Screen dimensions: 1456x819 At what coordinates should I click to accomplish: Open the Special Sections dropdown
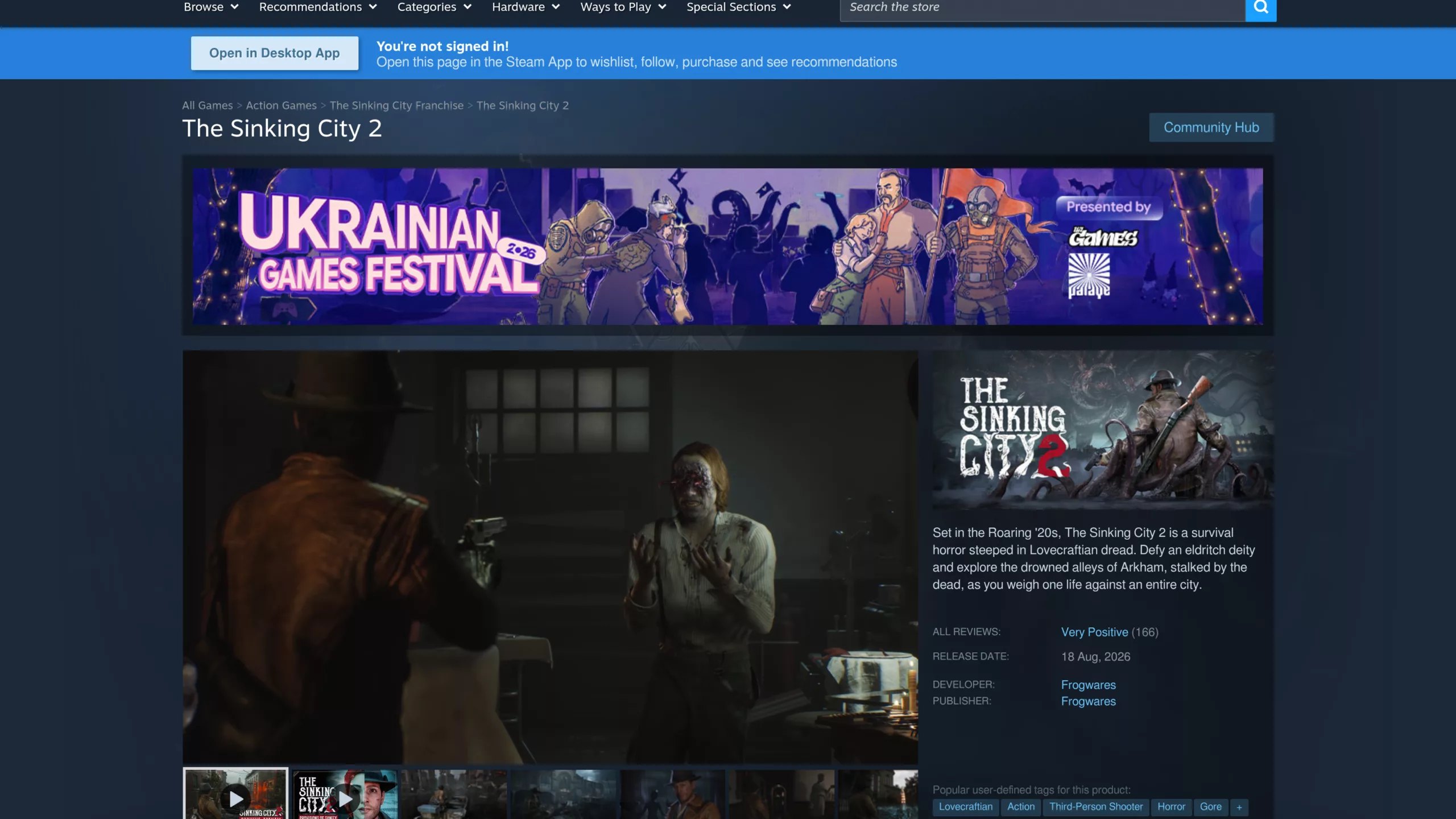[738, 7]
